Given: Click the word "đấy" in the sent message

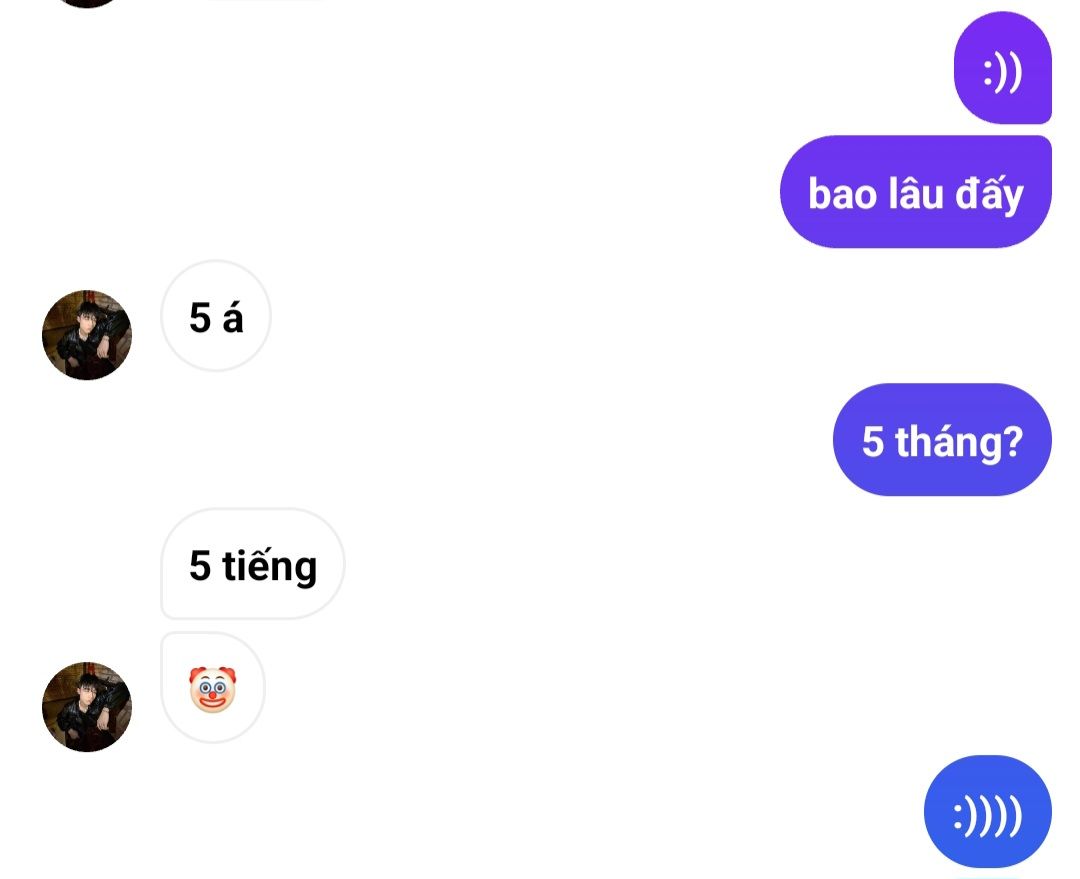Looking at the screenshot, I should pos(990,193).
